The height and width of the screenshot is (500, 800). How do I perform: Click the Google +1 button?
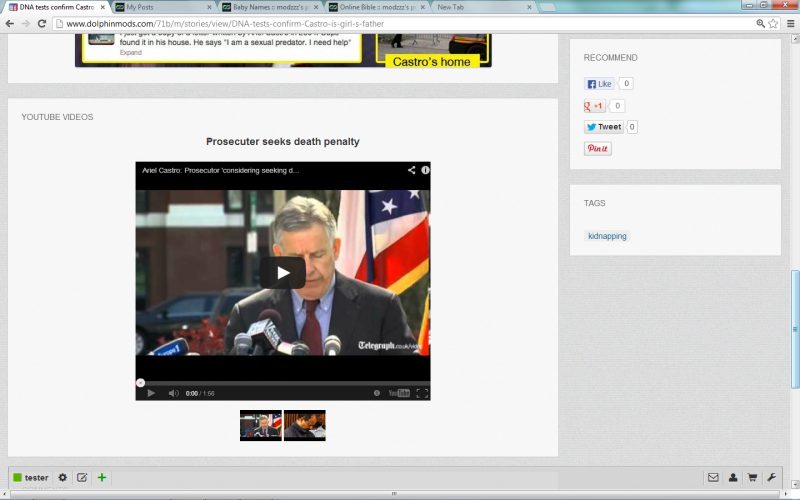[x=594, y=106]
